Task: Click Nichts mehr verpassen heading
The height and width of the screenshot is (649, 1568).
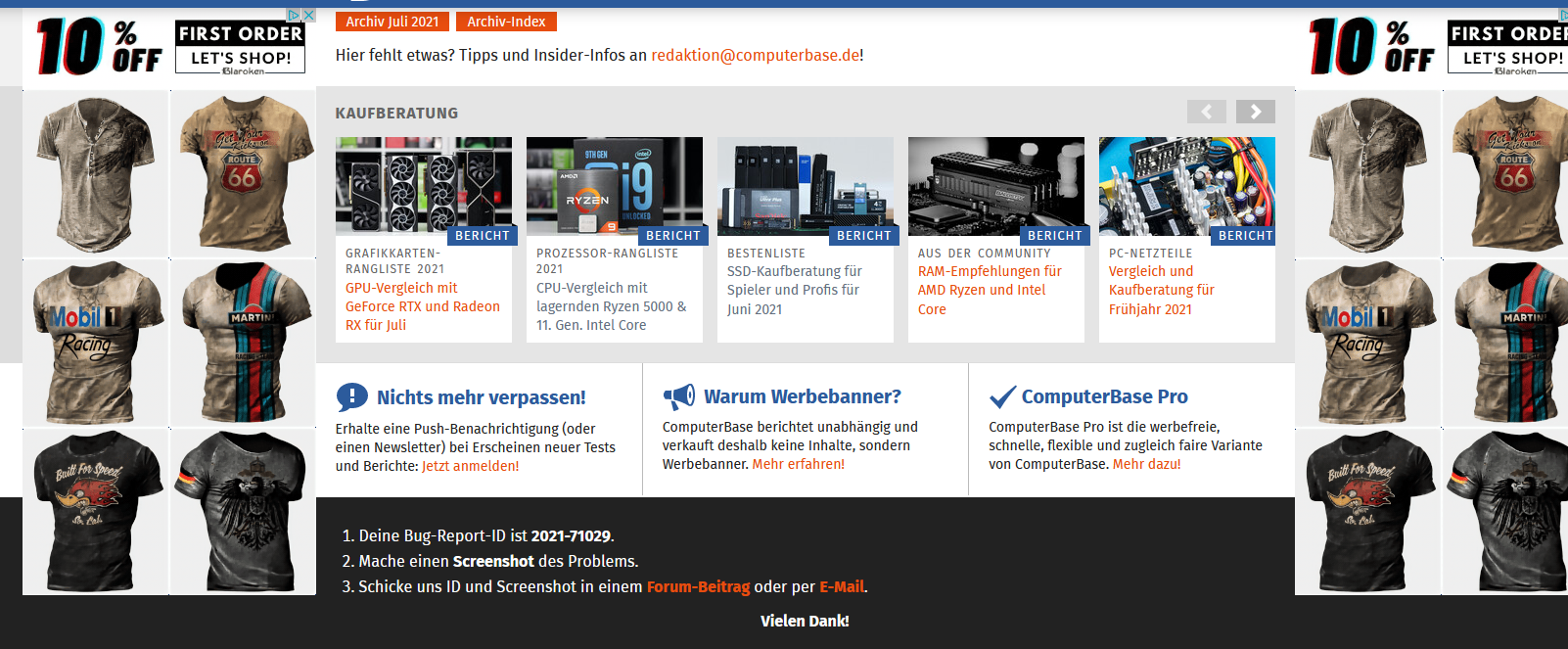Action: 482,397
